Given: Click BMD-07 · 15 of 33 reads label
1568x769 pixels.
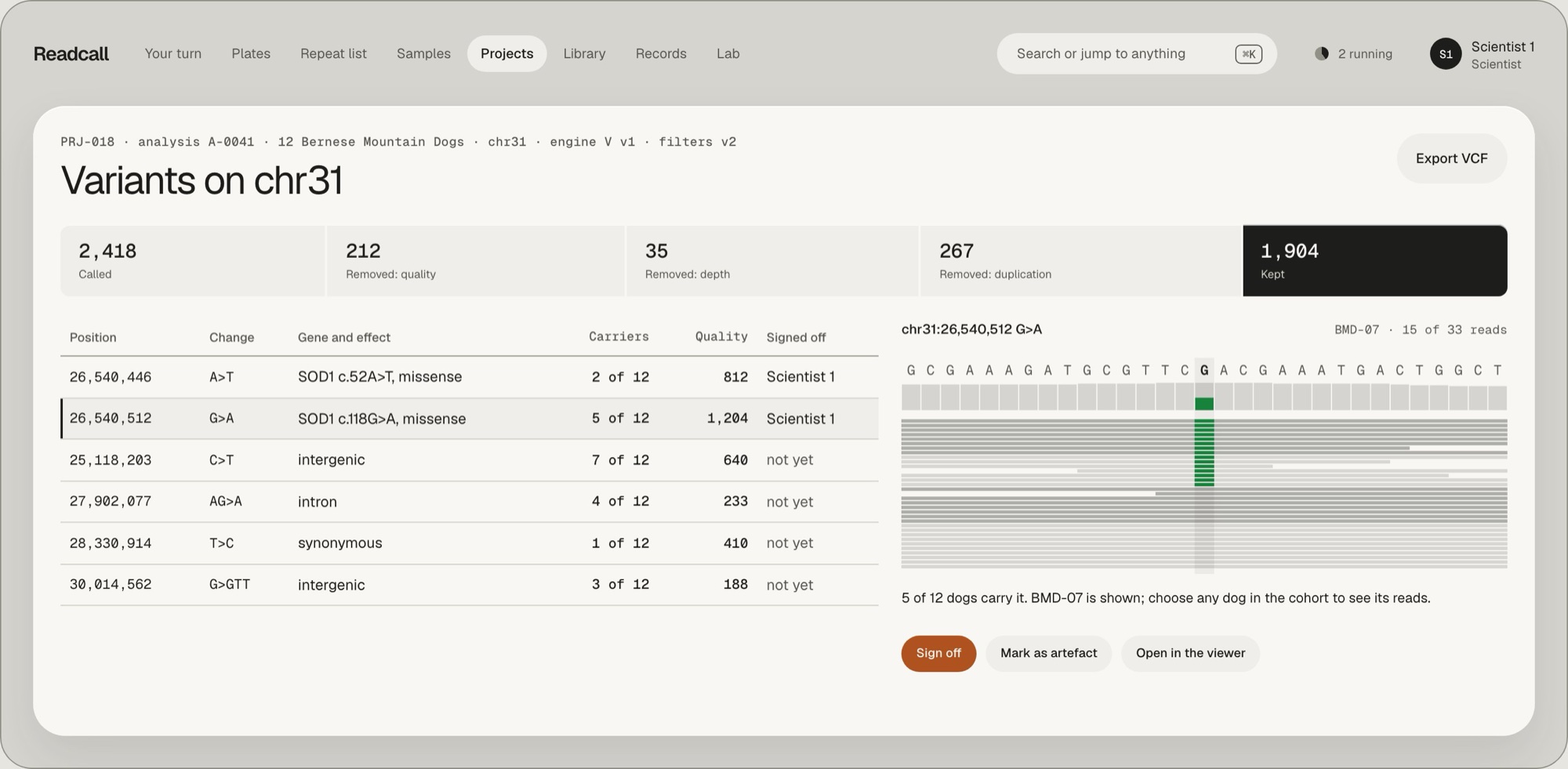Looking at the screenshot, I should (x=1420, y=330).
